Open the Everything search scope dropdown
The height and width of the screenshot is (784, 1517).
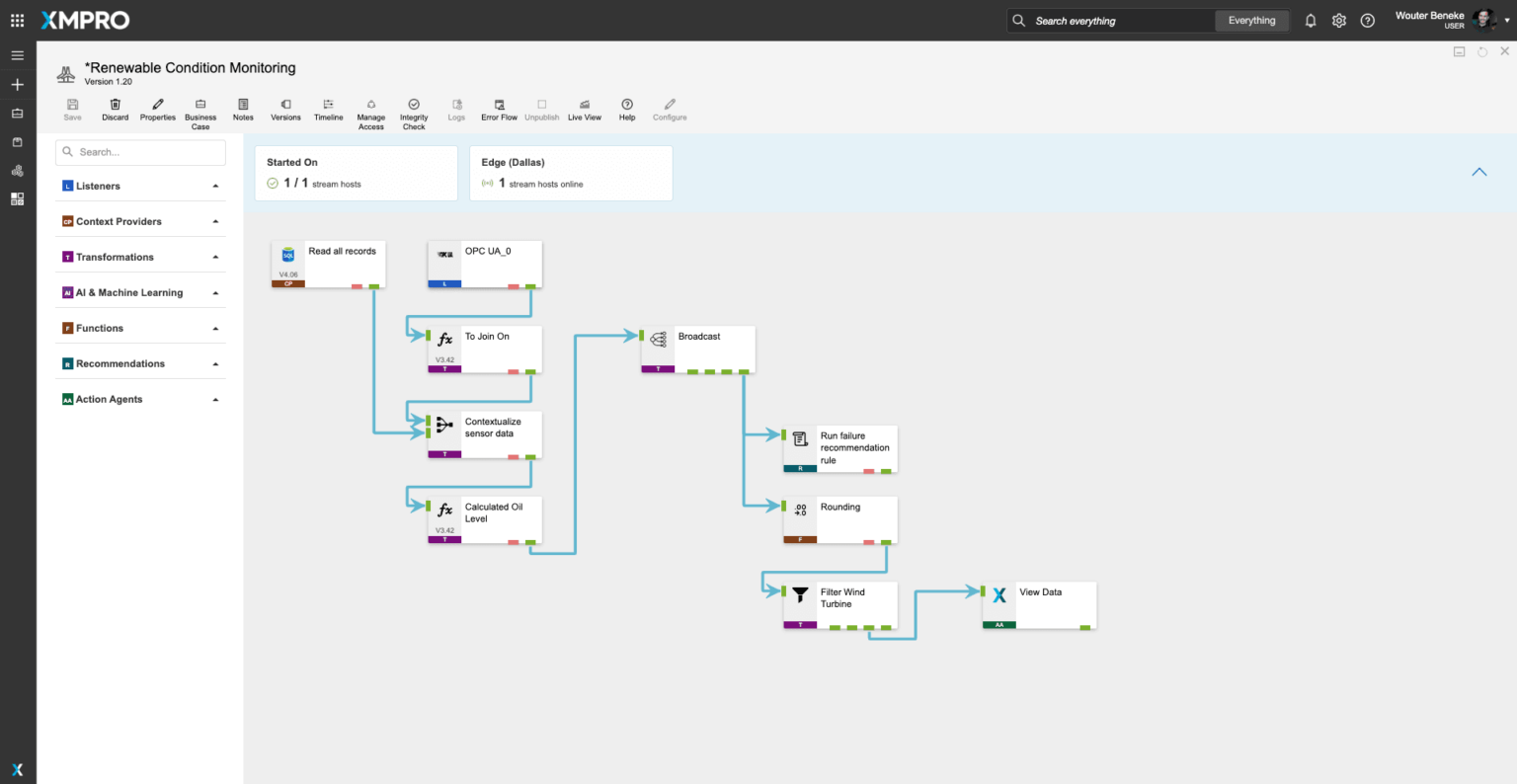tap(1251, 21)
